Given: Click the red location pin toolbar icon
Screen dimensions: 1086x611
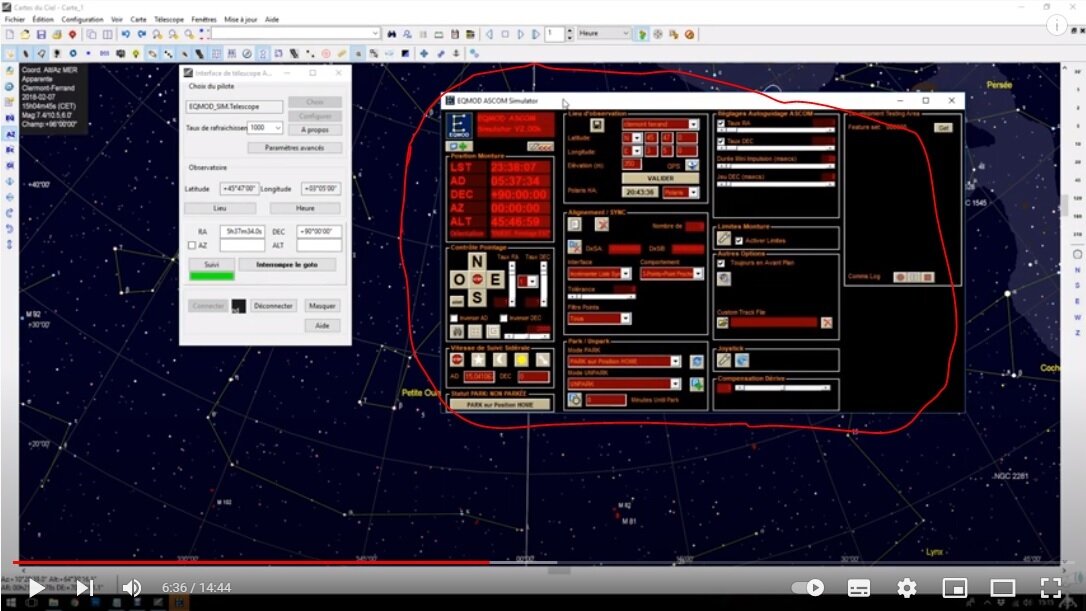Looking at the screenshot, I should 72,34.
